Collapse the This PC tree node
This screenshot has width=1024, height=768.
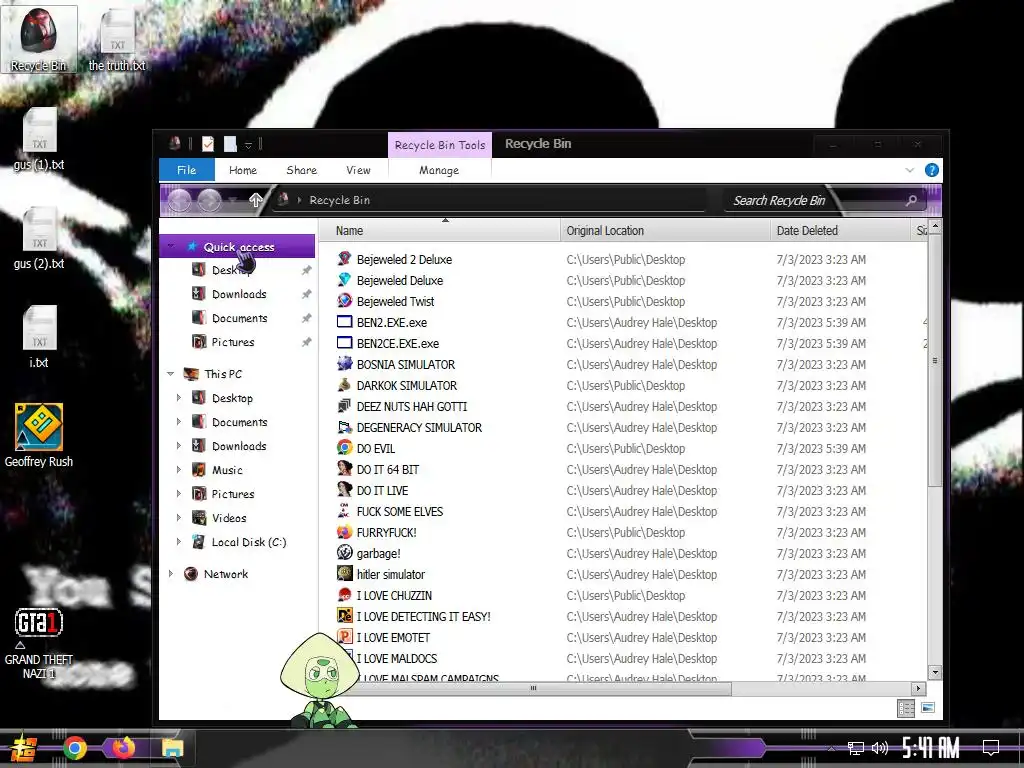[x=170, y=374]
